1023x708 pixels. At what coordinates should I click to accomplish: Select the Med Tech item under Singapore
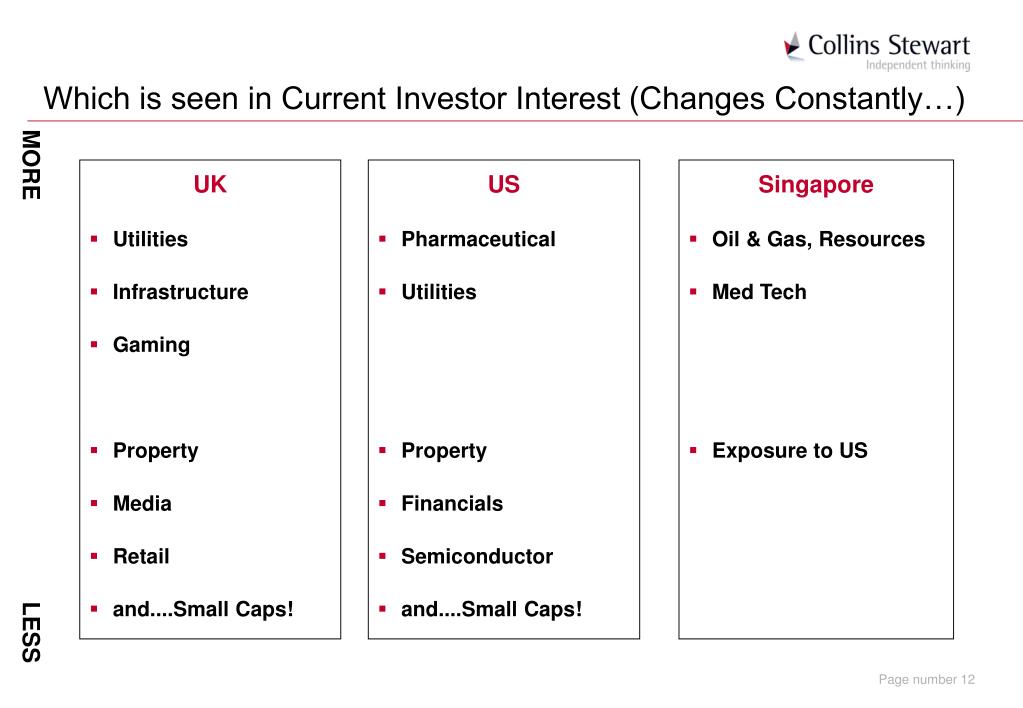(759, 292)
